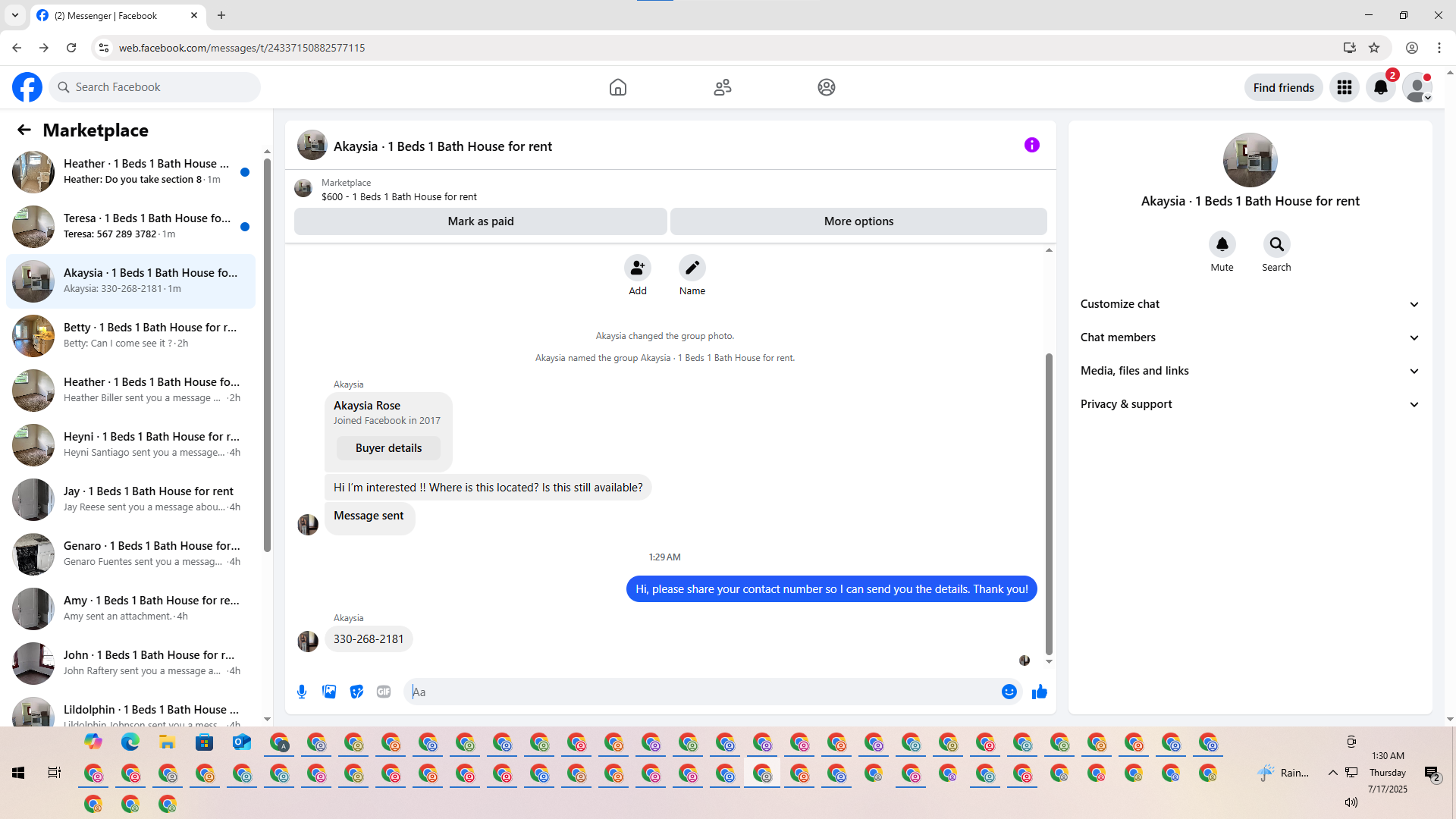Screen dimensions: 1456x819
Task: Open Windows Start menu
Action: [x=18, y=773]
